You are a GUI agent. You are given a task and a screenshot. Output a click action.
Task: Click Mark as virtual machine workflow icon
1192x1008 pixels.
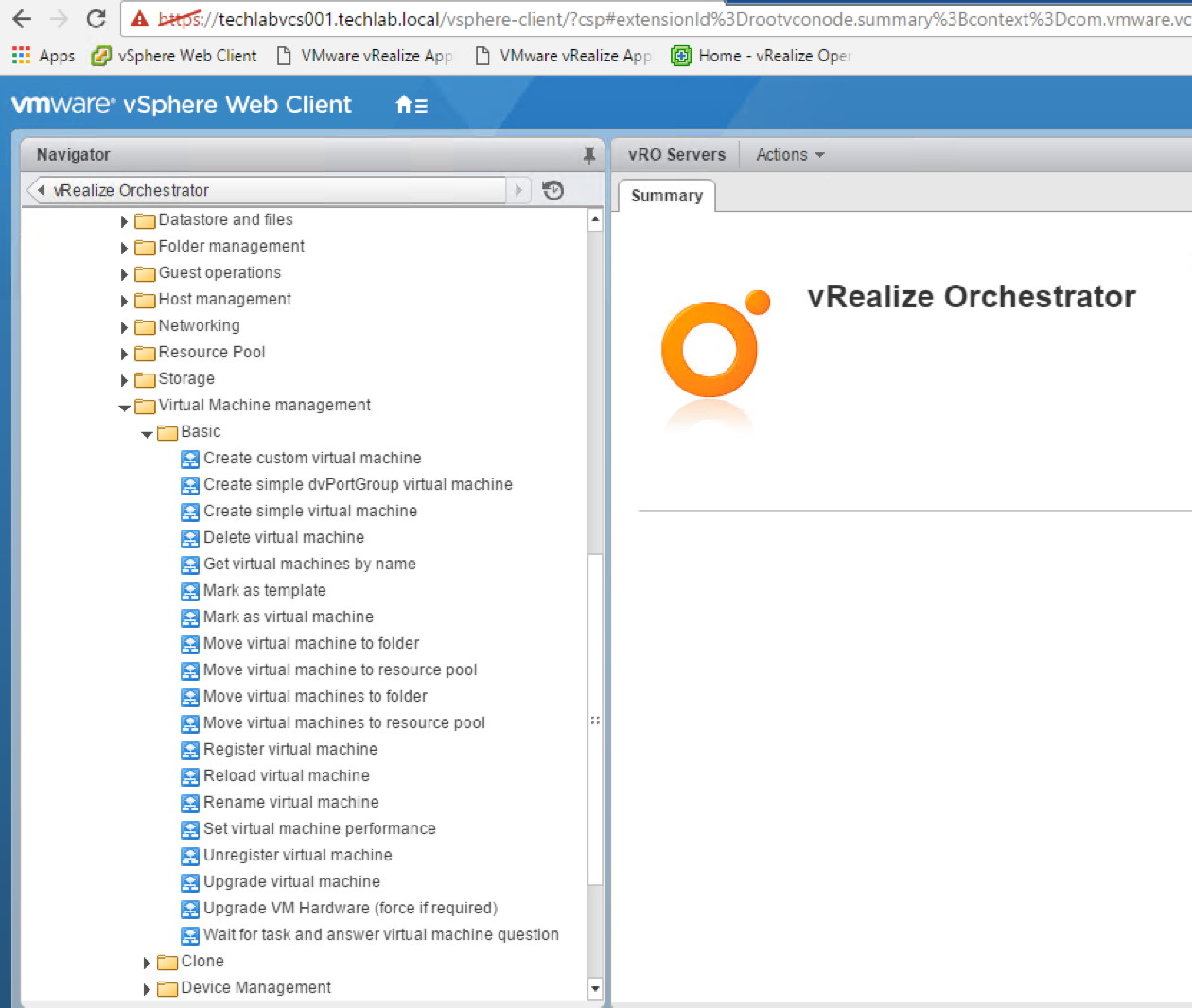point(190,617)
